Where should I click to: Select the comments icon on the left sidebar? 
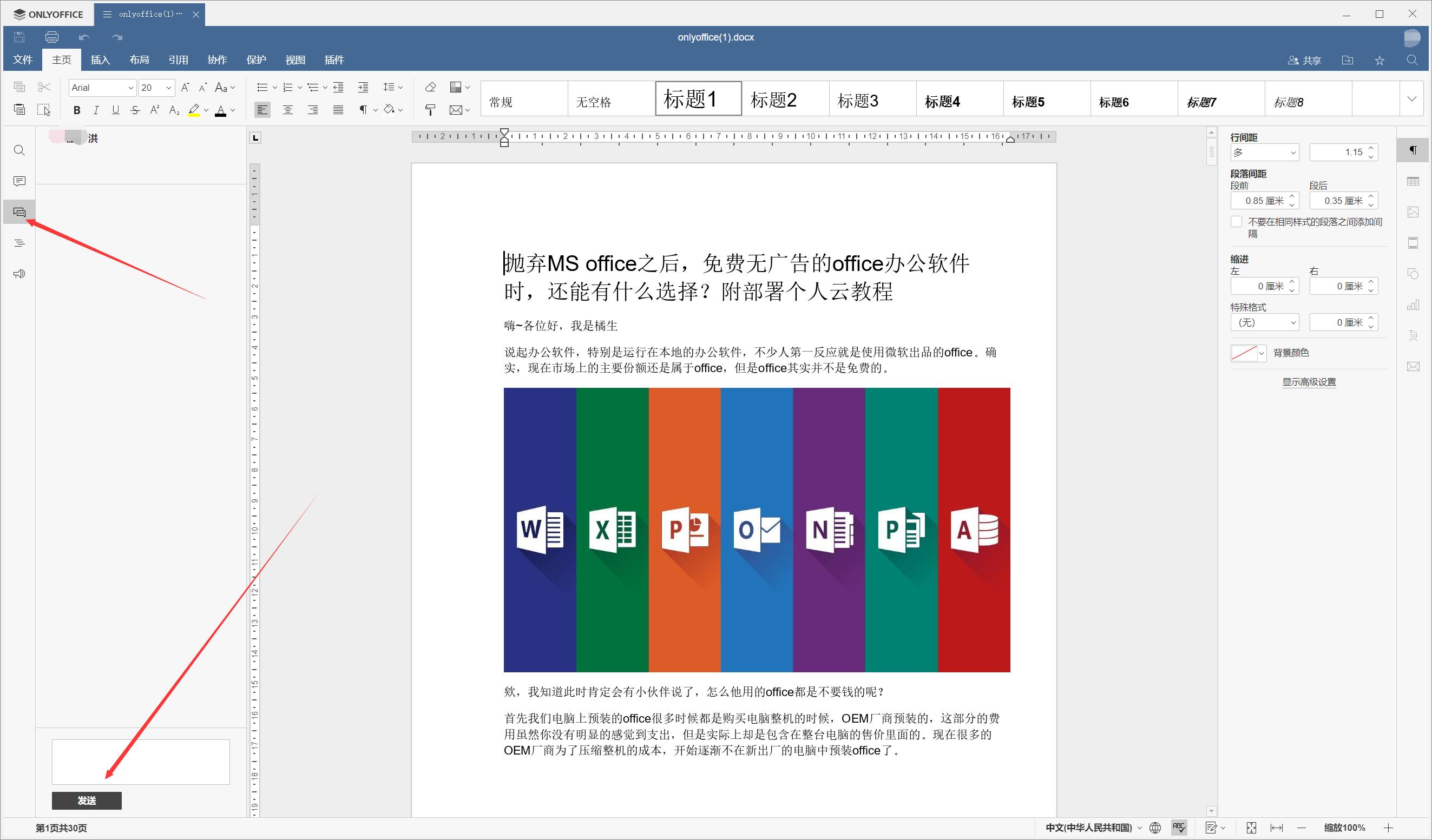[19, 181]
